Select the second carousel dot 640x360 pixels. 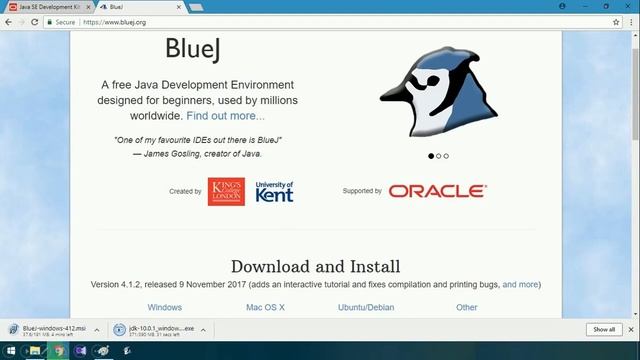point(438,156)
